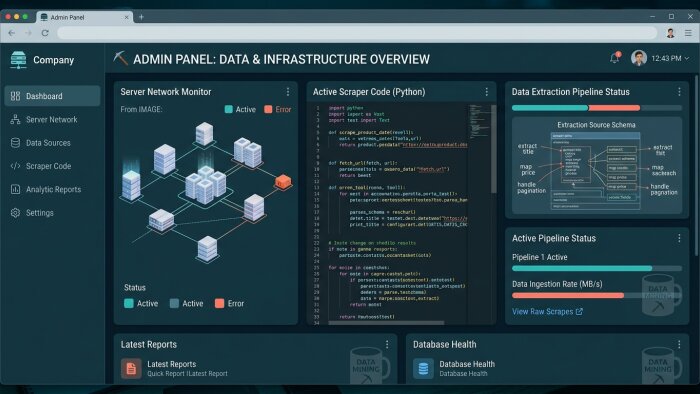Click the browser address bar
The width and height of the screenshot is (700, 394).
(357, 33)
